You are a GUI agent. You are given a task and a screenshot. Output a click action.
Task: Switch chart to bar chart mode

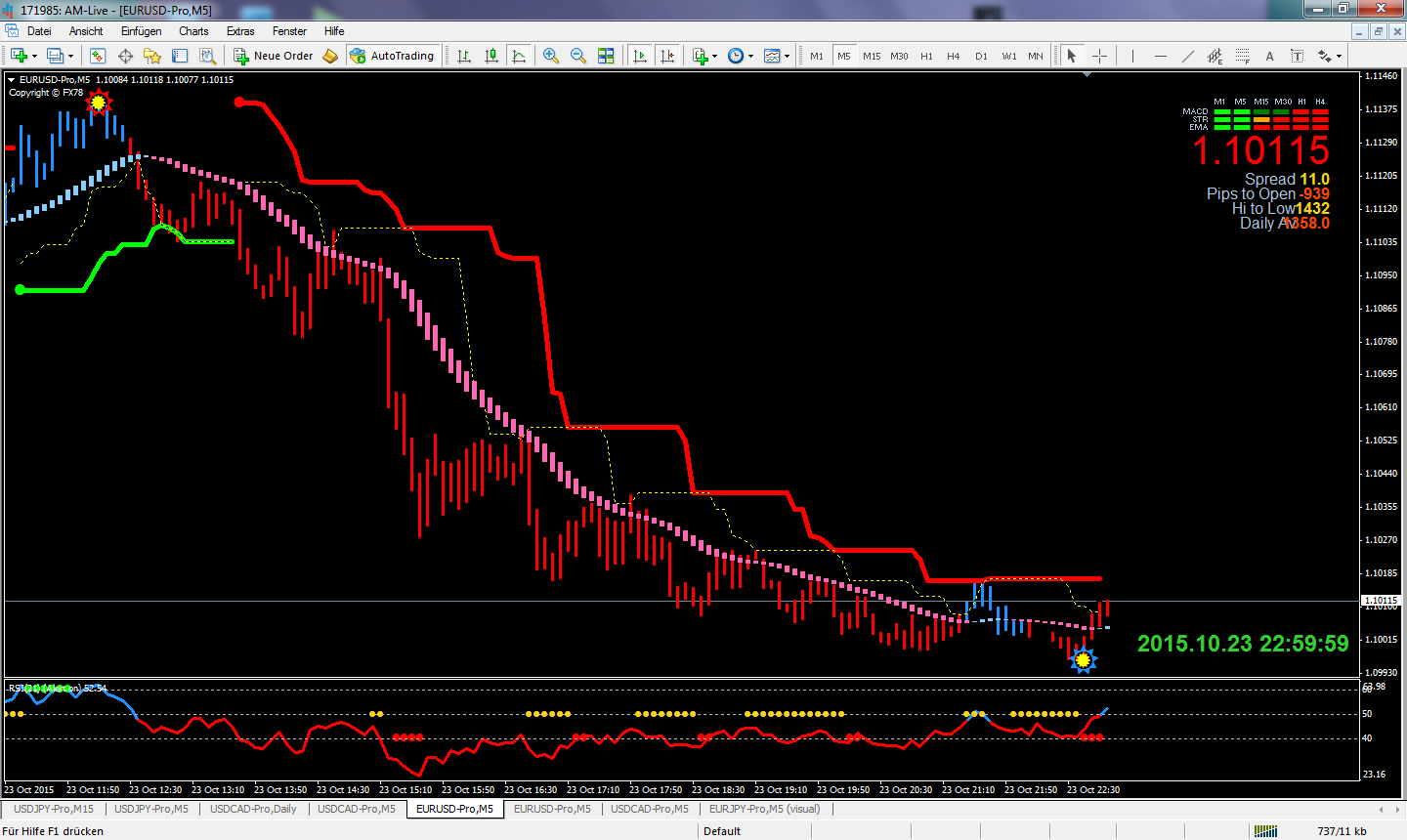pyautogui.click(x=464, y=56)
